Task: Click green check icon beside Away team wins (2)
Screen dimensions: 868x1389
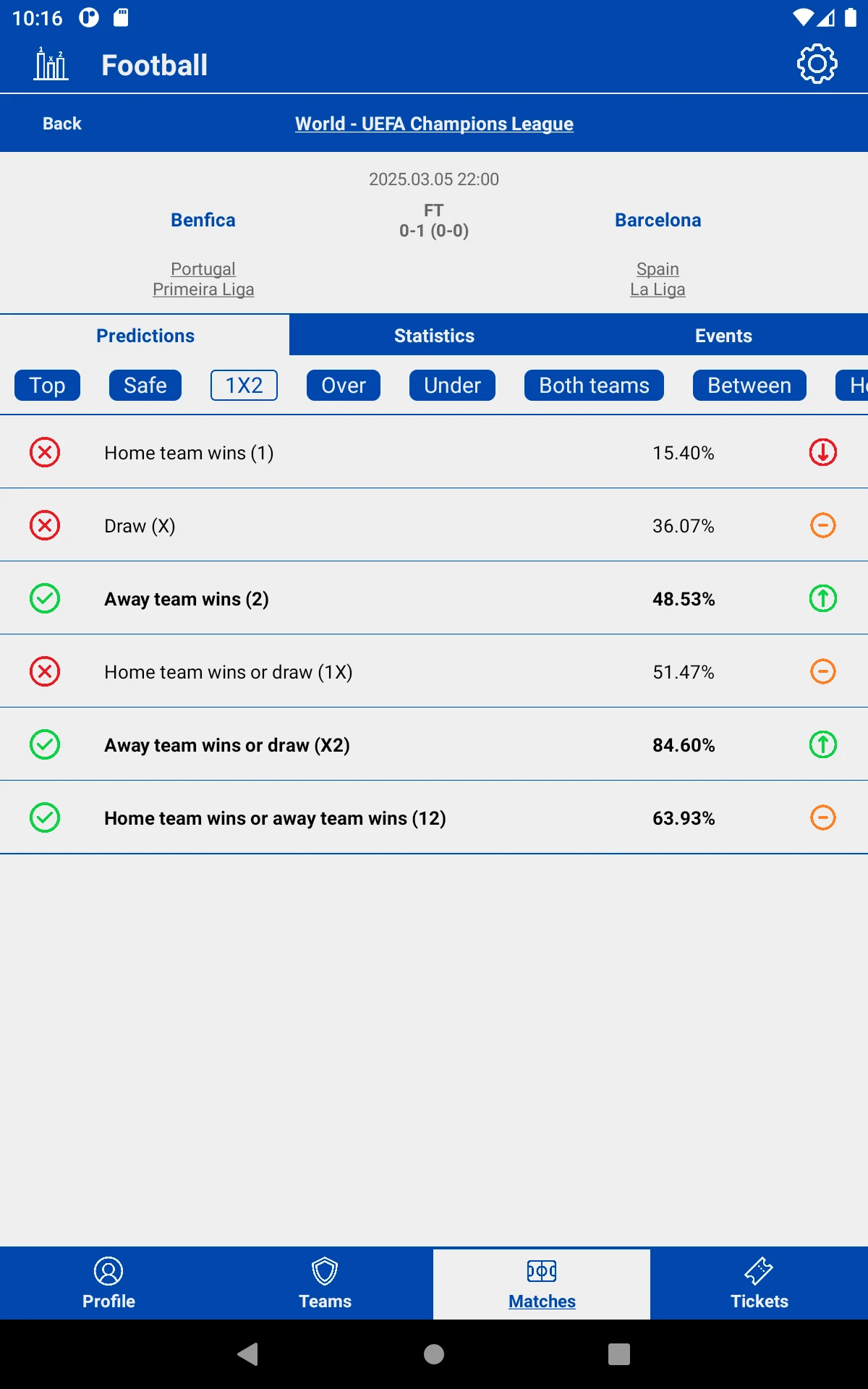Action: coord(45,598)
